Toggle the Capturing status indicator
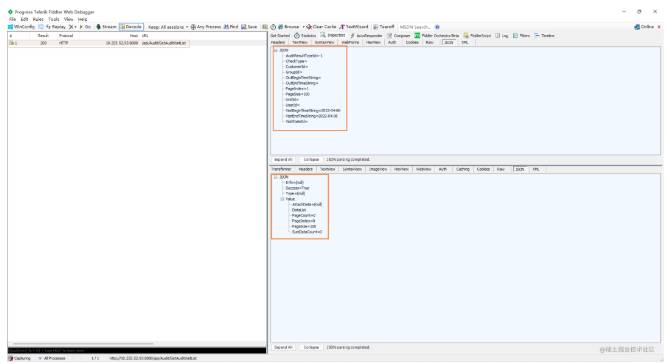 pos(20,358)
